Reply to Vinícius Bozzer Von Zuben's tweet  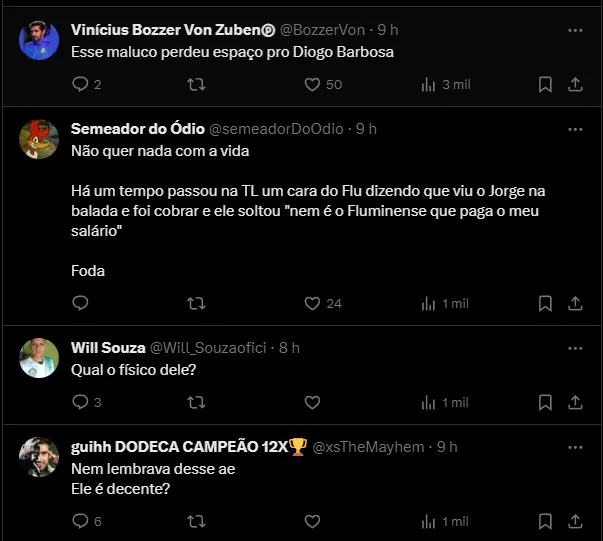coord(81,85)
